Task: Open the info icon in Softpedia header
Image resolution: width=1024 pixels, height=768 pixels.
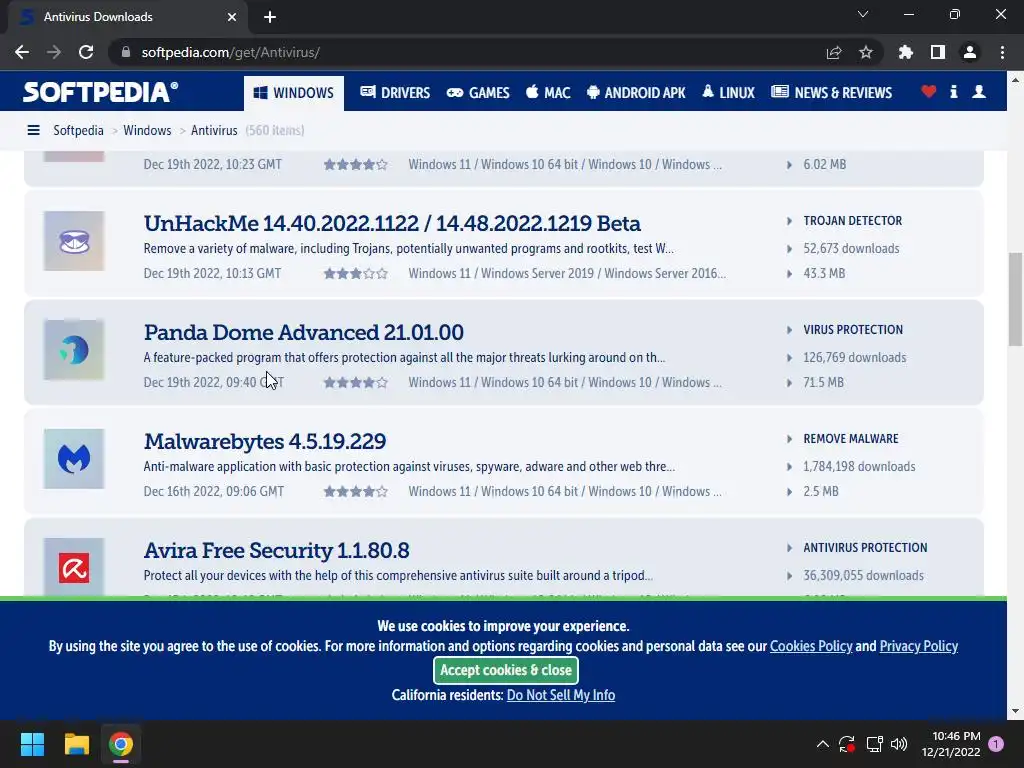Action: point(953,92)
